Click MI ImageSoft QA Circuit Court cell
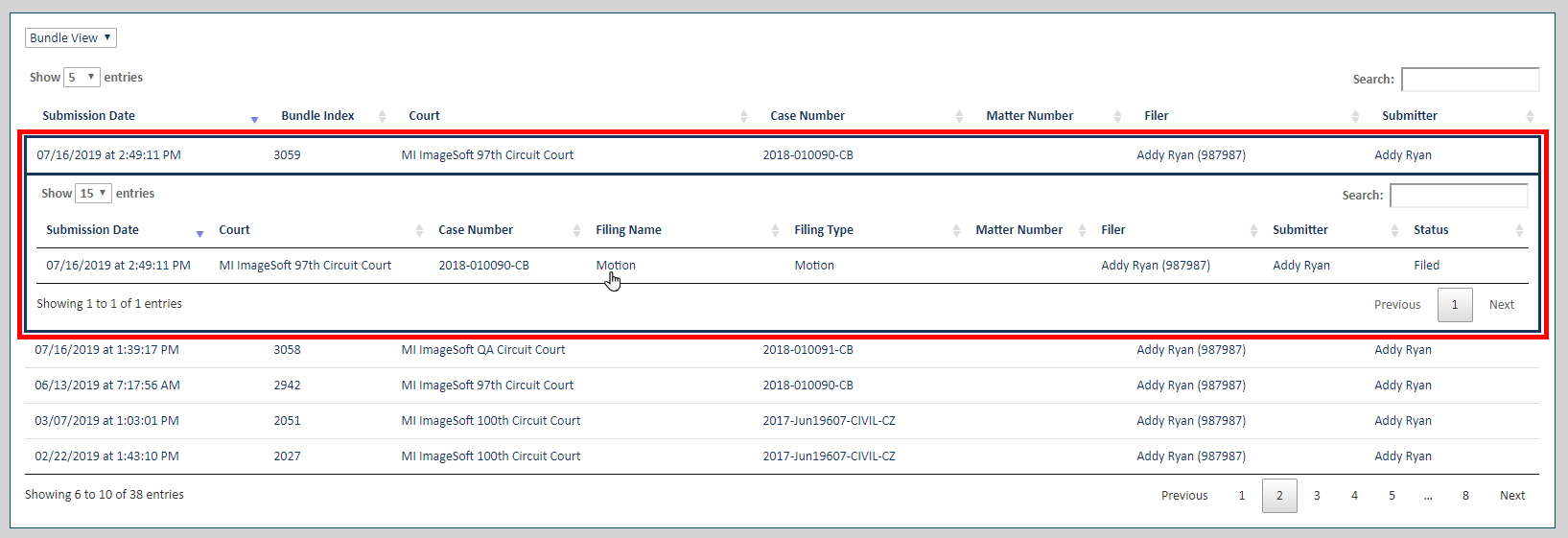Viewport: 1568px width, 538px height. pos(483,350)
